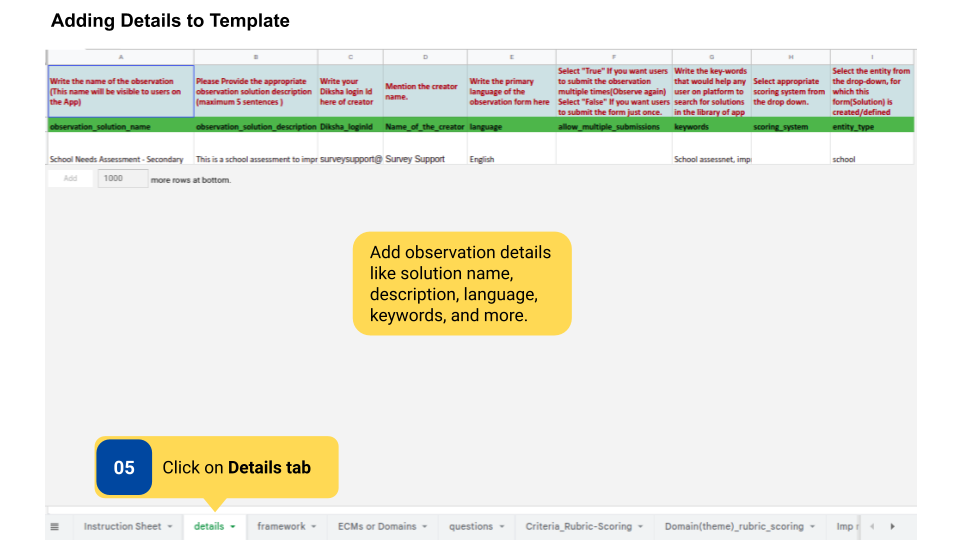Viewport: 960px width, 540px height.
Task: Select the Criteria_Rubric-Scoring sheet tab
Action: 578,526
